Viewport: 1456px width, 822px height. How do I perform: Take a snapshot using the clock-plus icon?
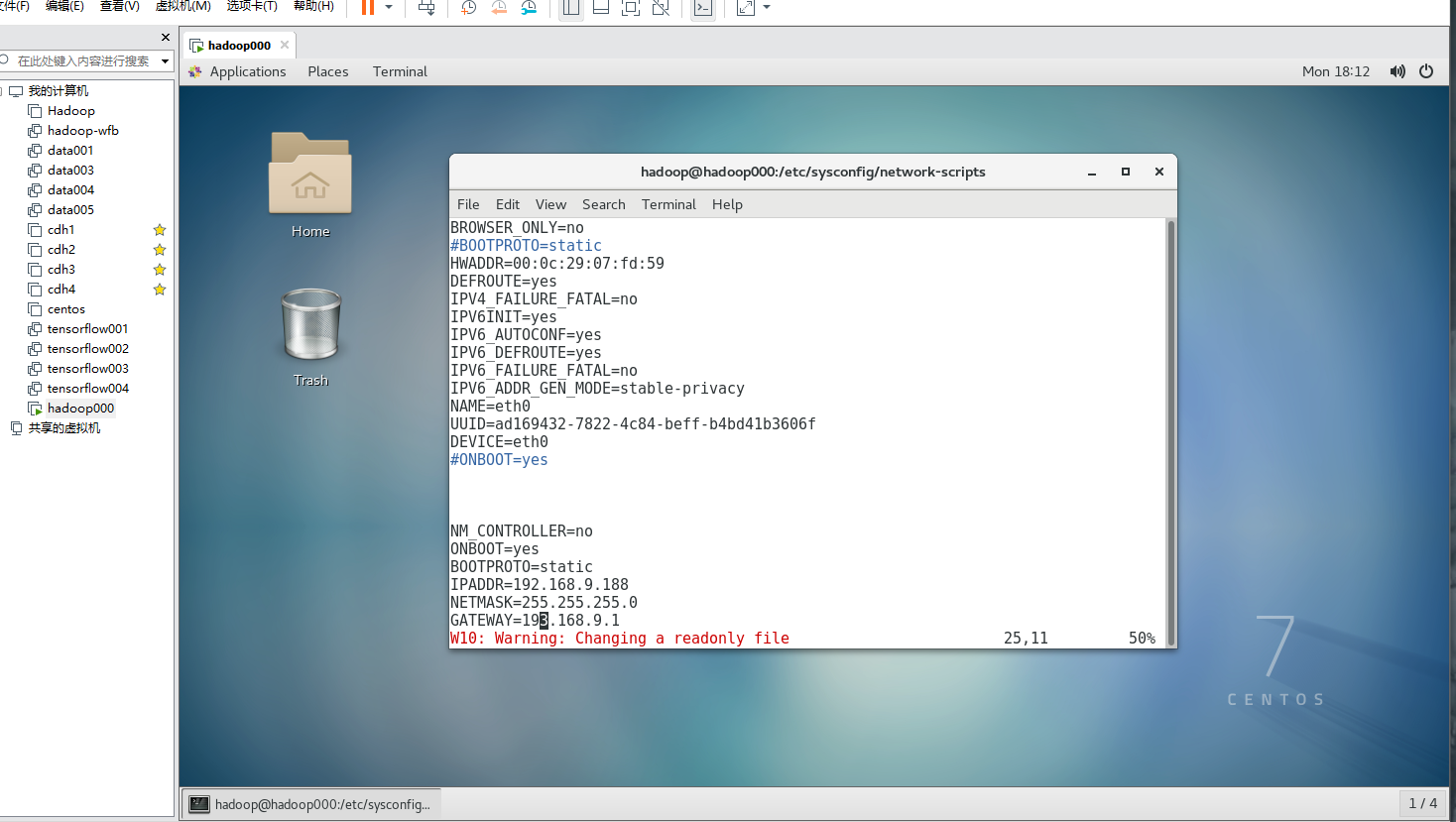click(468, 8)
